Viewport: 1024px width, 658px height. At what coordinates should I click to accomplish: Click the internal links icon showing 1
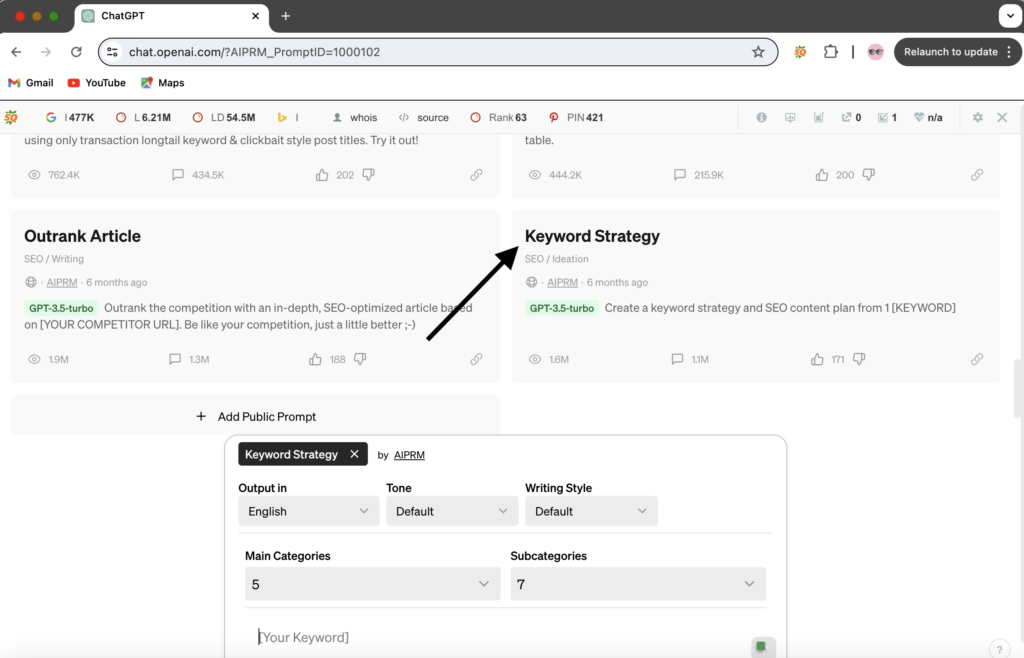tap(887, 118)
